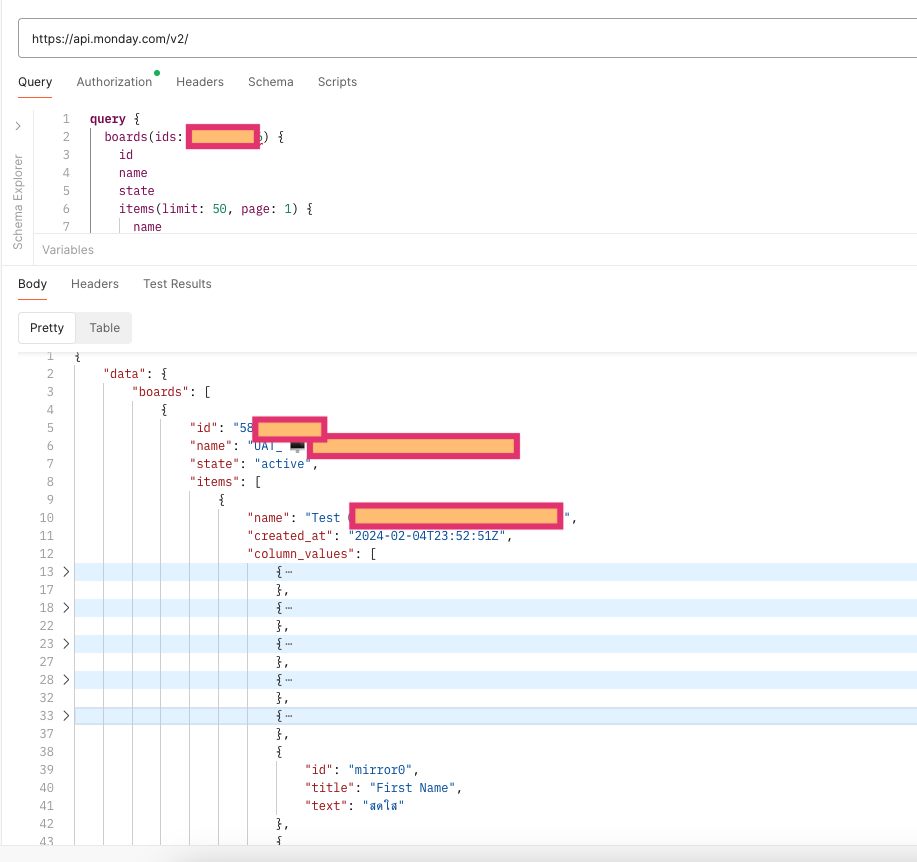Click the 'query' keyword on line 1
The height and width of the screenshot is (862, 917).
click(108, 119)
